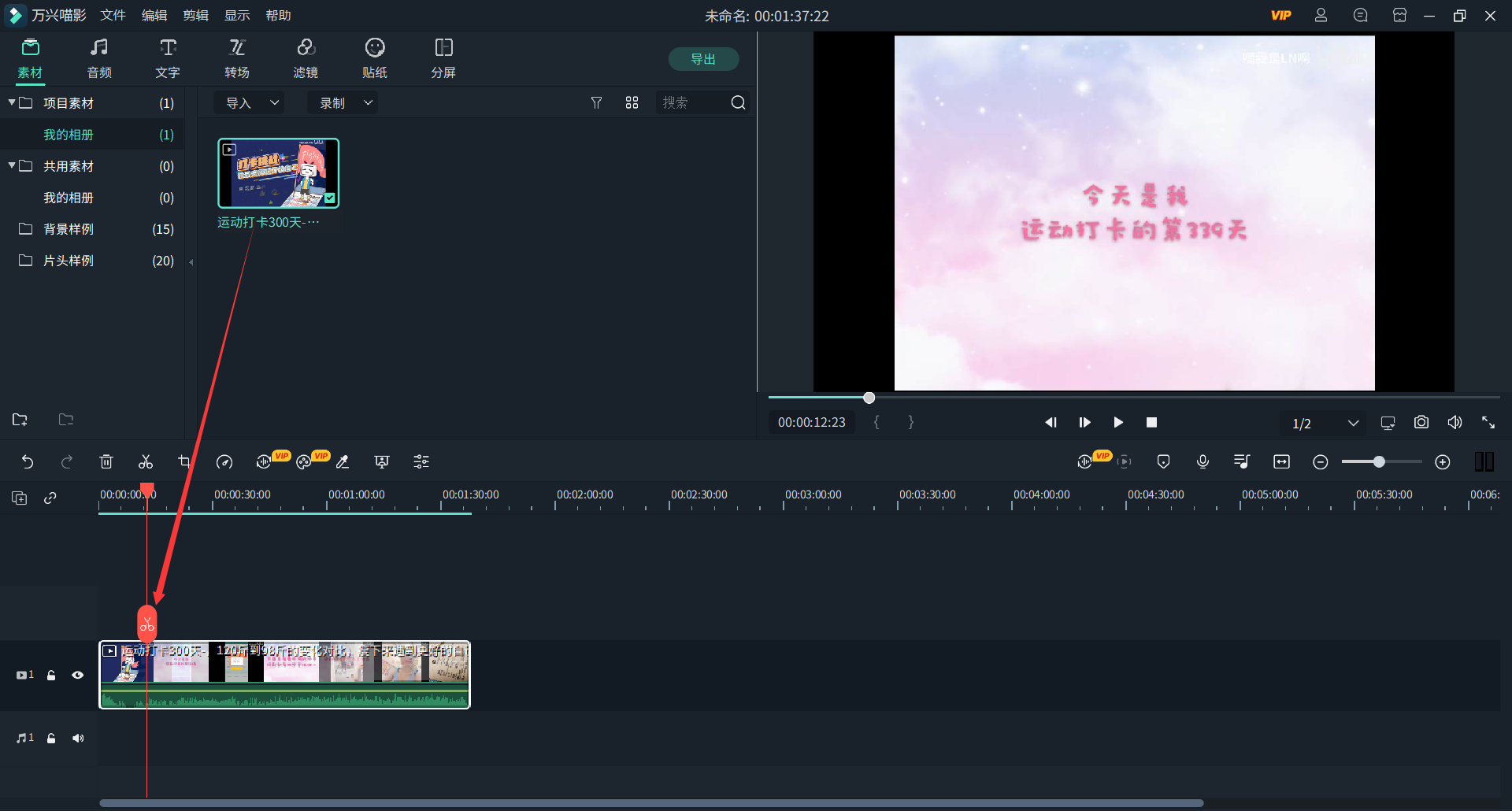Click the split scissors icon in toolbar
The height and width of the screenshot is (811, 1512).
pyautogui.click(x=146, y=462)
